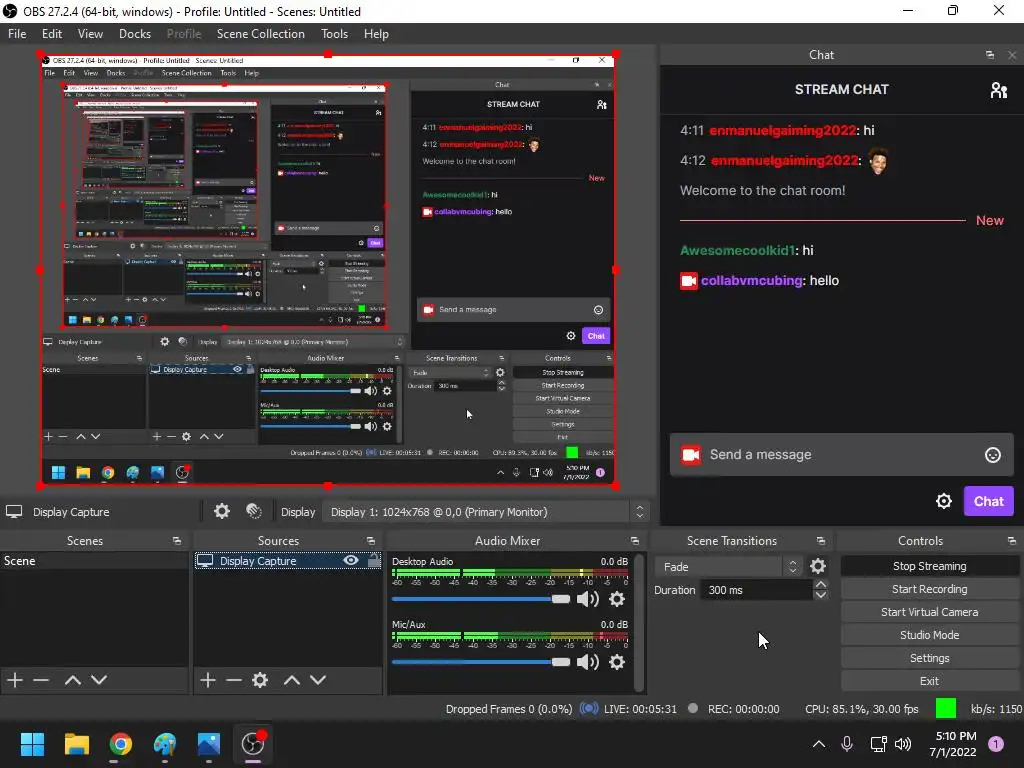The height and width of the screenshot is (768, 1024).
Task: Open Display Capture source properties gear
Action: [222, 511]
